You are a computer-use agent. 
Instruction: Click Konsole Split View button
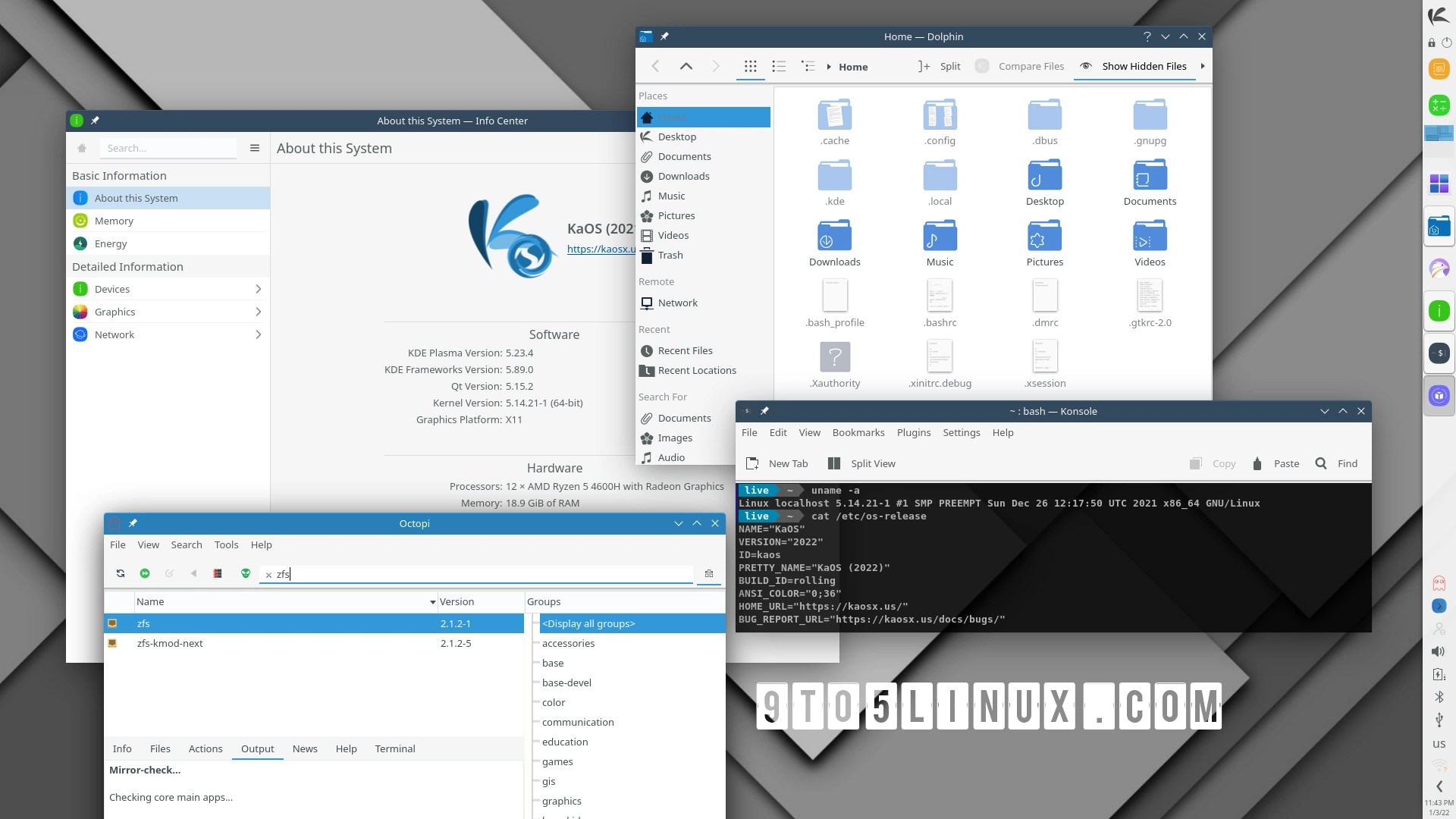[861, 464]
